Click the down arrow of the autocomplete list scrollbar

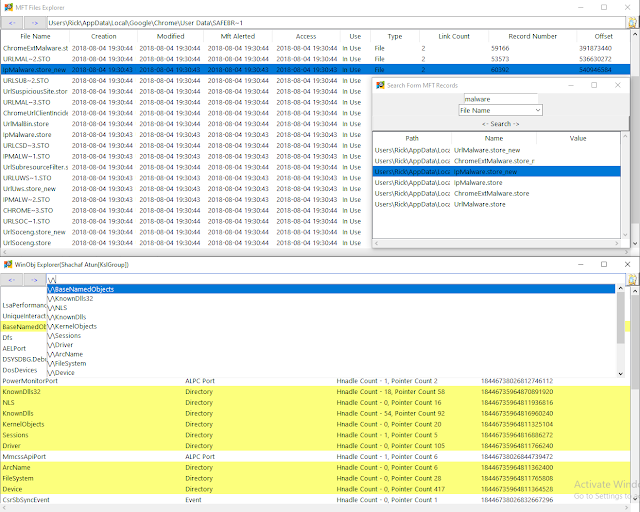pyautogui.click(x=620, y=374)
